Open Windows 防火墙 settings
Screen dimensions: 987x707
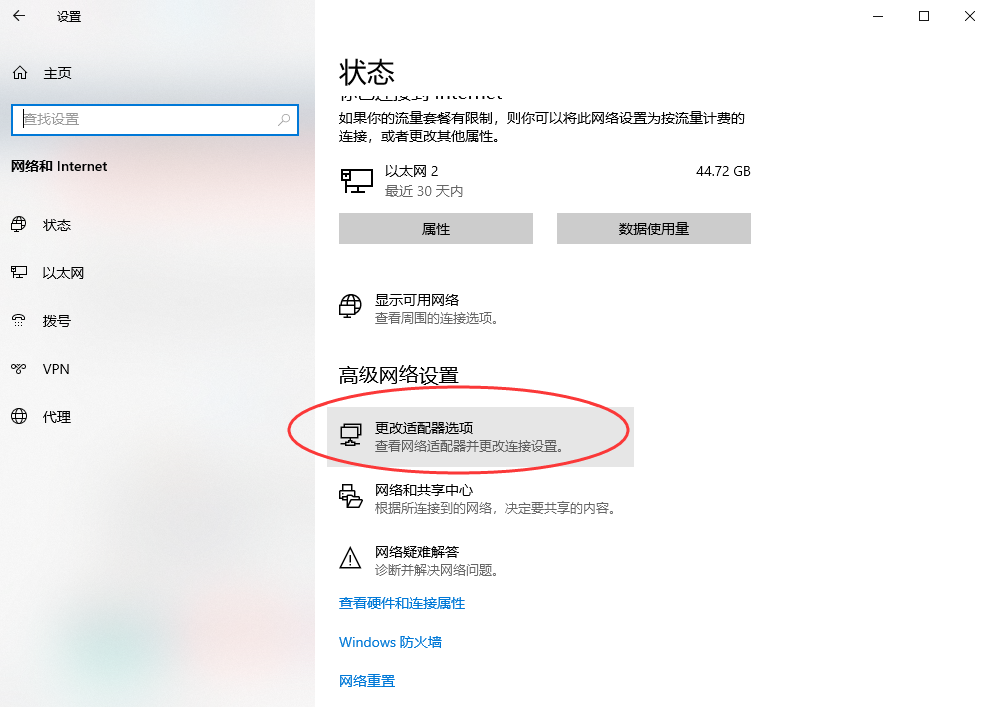pyautogui.click(x=389, y=642)
